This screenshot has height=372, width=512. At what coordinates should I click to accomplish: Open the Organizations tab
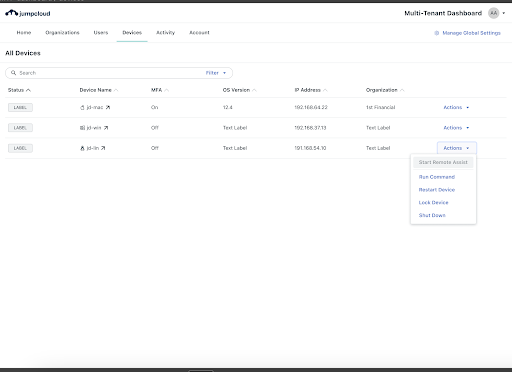coord(62,33)
